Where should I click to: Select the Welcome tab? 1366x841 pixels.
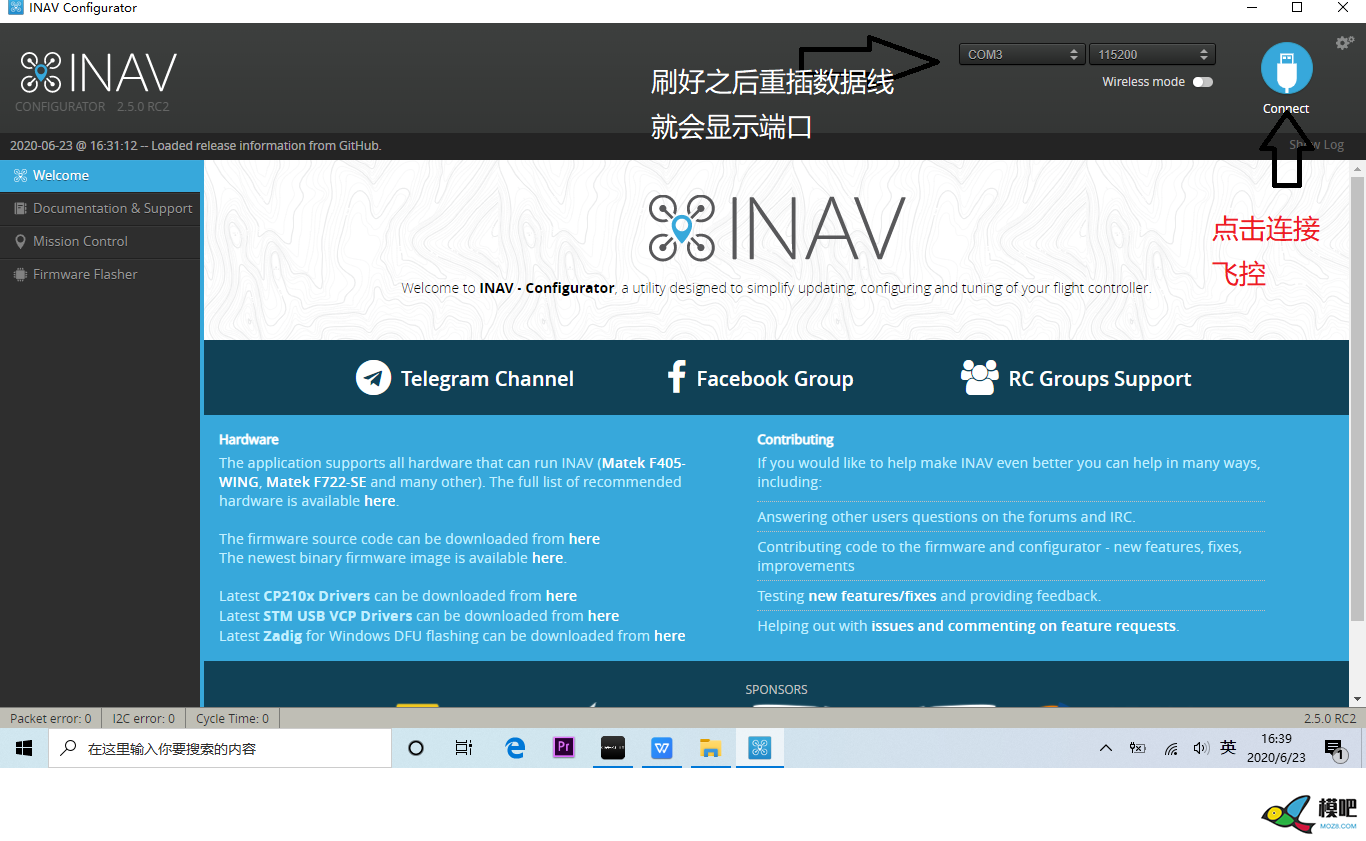coord(100,175)
